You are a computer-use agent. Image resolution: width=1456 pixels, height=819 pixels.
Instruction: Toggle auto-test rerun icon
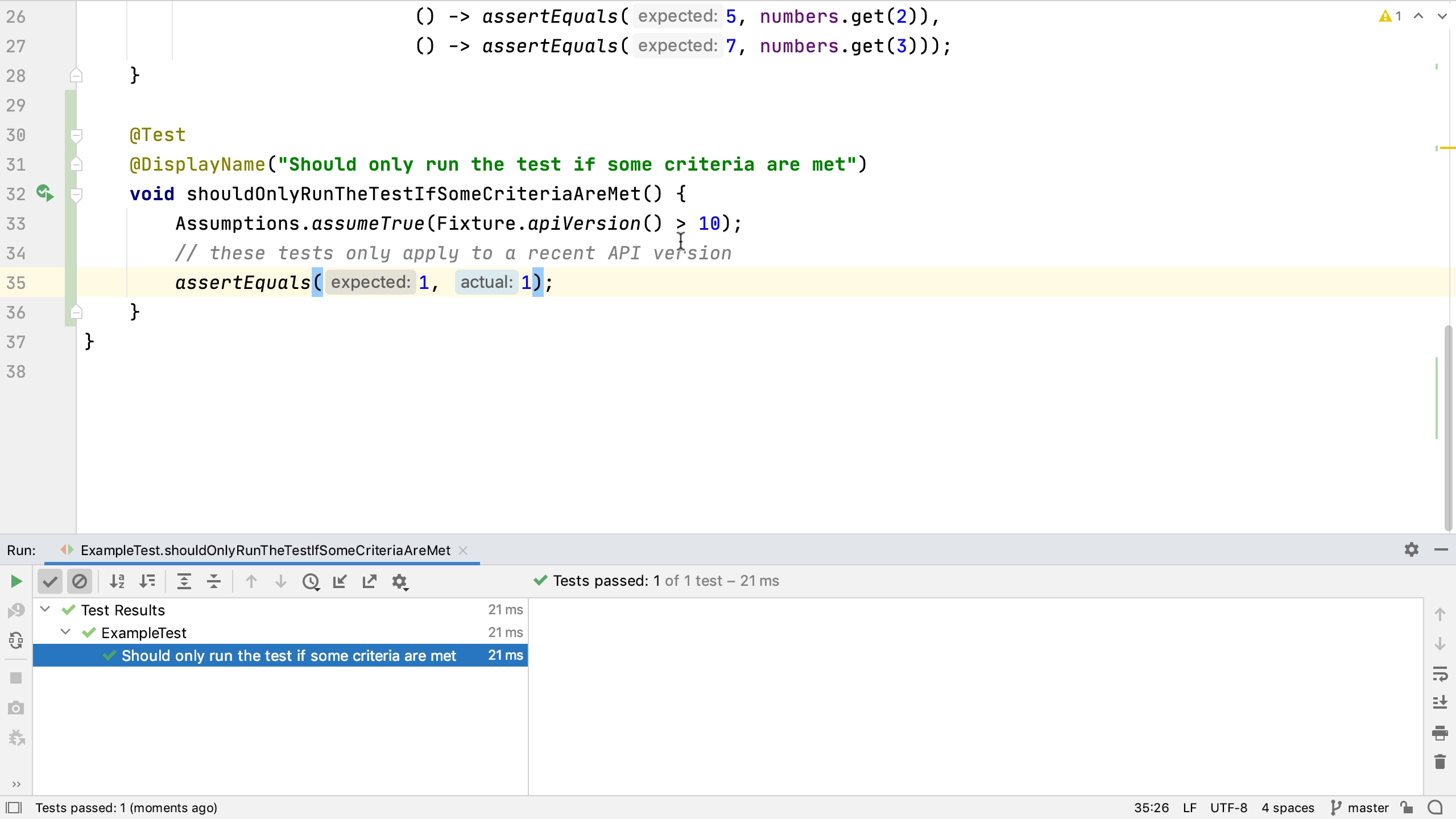[x=16, y=641]
